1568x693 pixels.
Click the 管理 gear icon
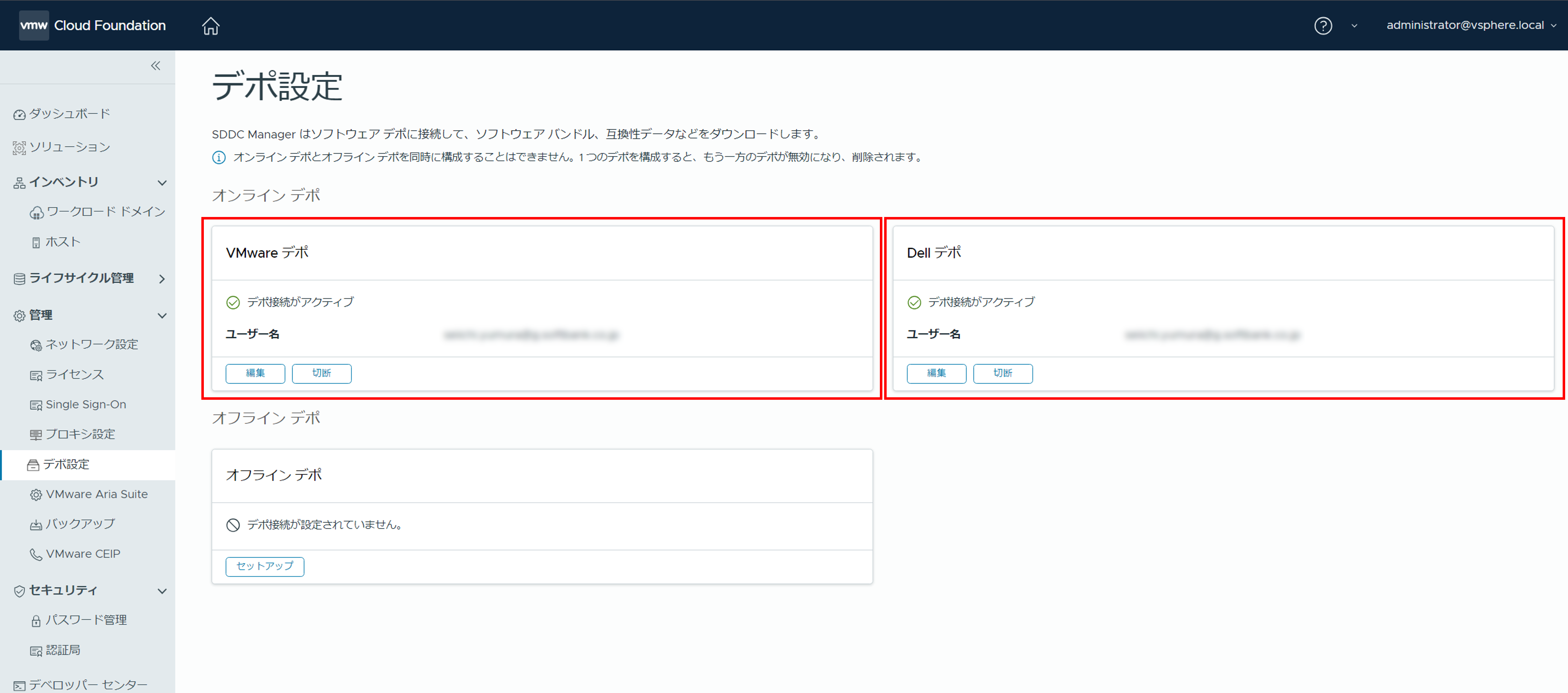click(20, 316)
